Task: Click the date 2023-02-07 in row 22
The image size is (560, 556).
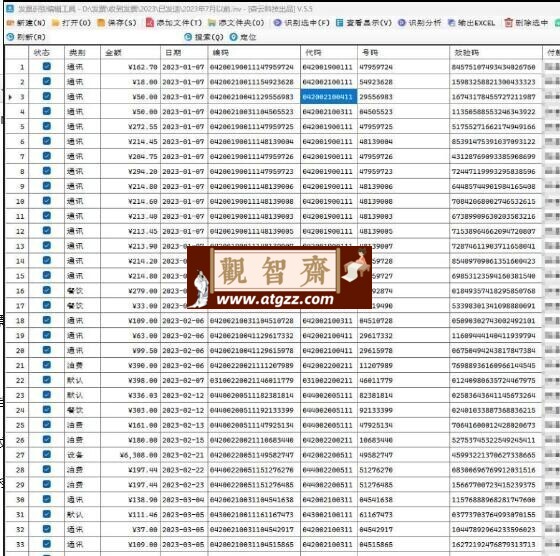Action: pyautogui.click(x=183, y=381)
